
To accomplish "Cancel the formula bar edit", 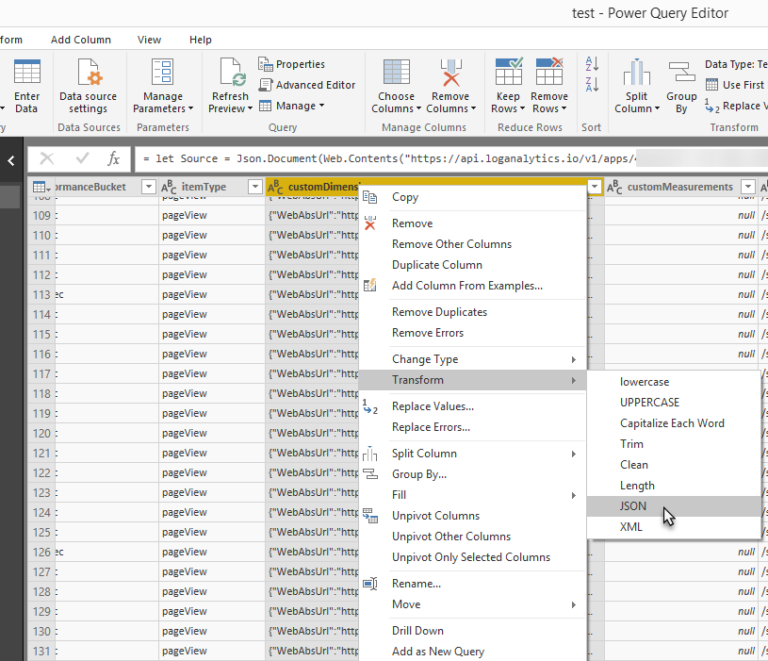I will coord(47,159).
